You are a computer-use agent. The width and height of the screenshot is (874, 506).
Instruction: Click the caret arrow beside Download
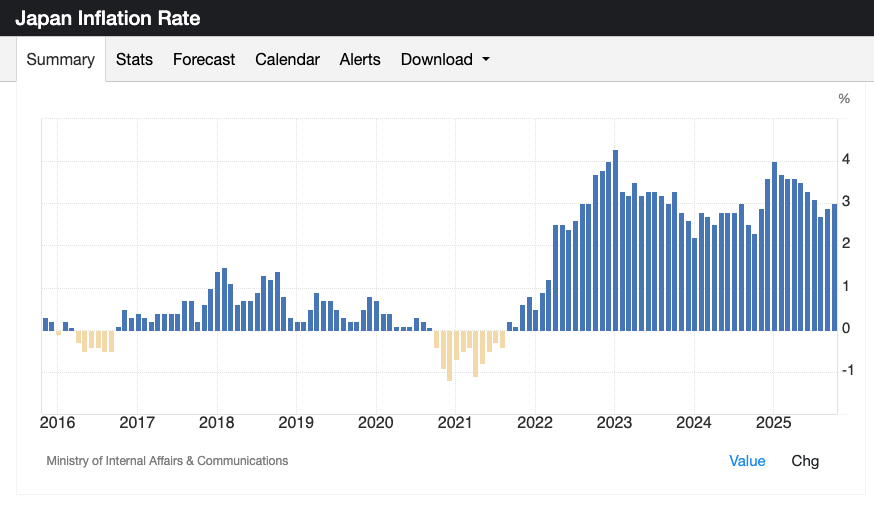(x=486, y=60)
